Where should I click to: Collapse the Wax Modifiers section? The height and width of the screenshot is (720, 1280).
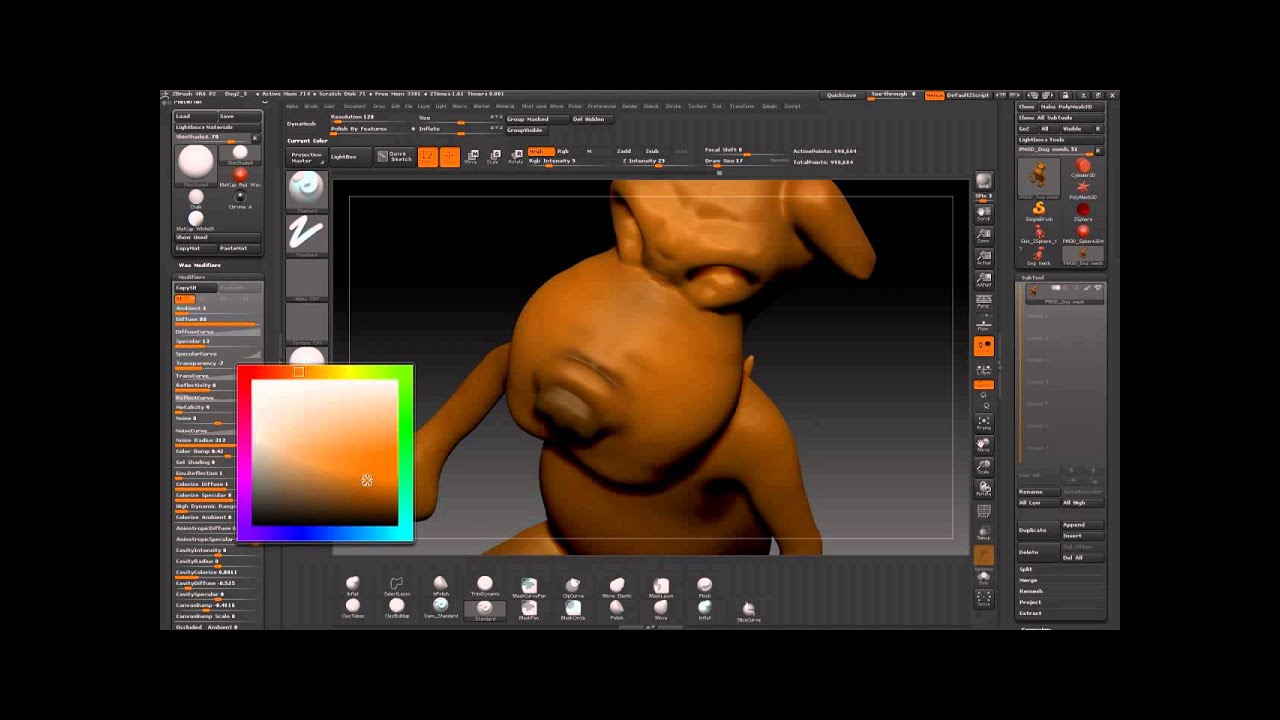[199, 265]
